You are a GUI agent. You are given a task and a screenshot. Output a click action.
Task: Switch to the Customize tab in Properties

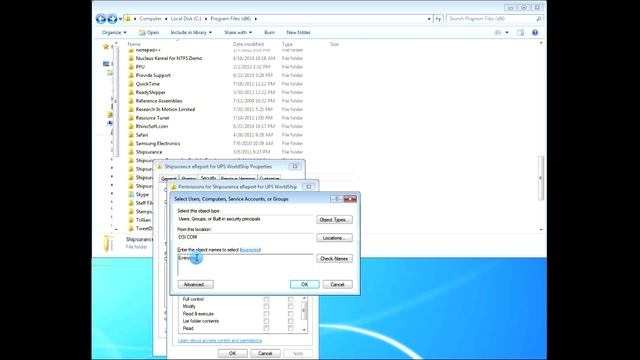269,179
